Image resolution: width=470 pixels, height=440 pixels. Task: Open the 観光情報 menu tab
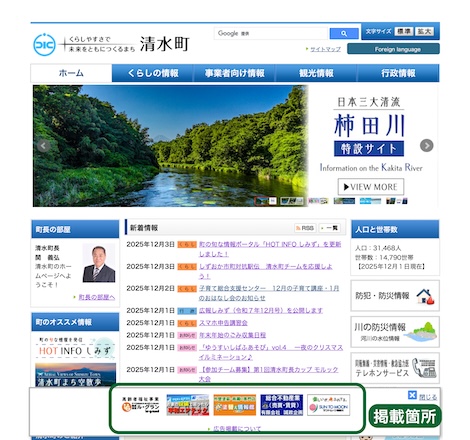click(316, 73)
